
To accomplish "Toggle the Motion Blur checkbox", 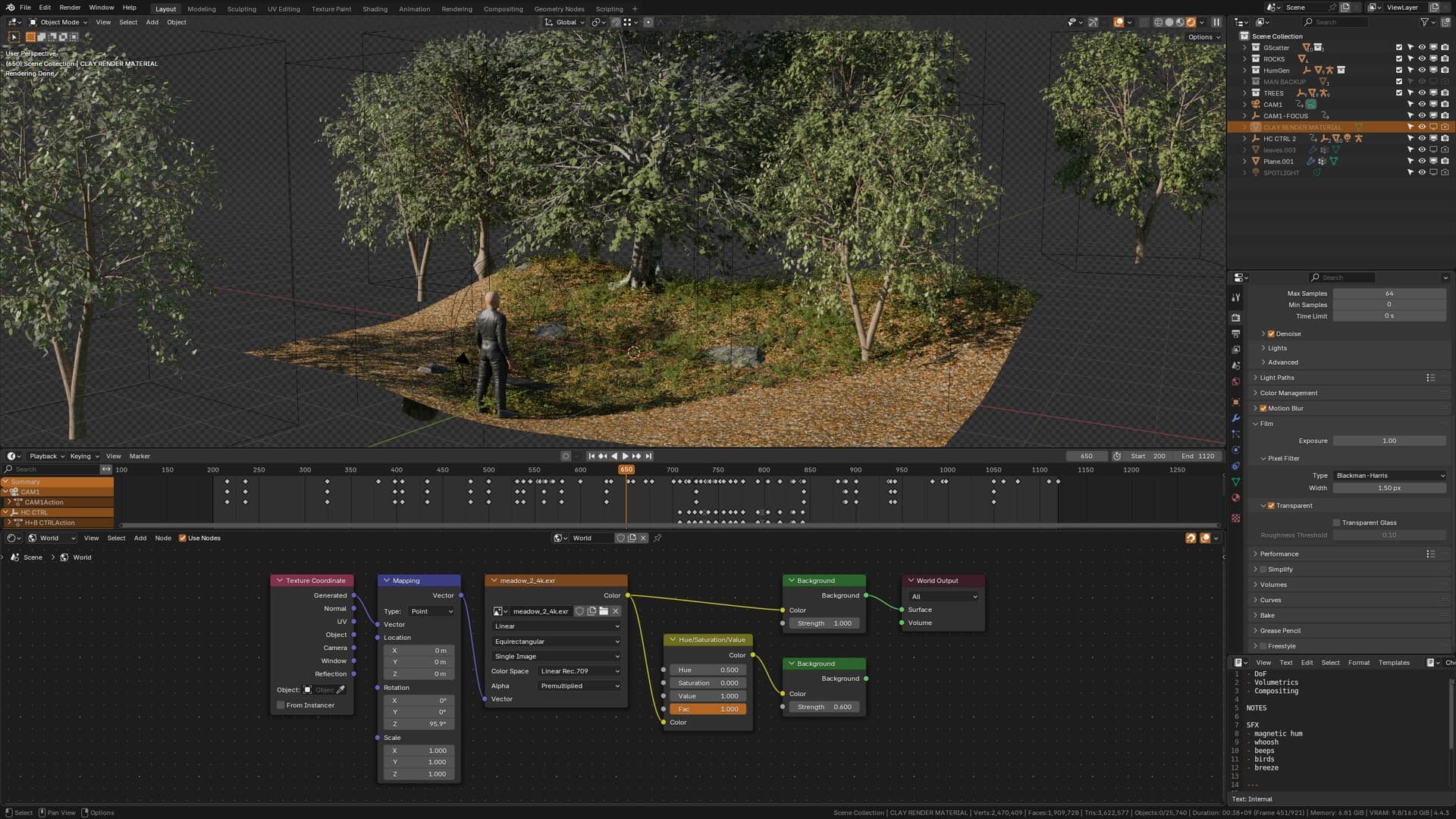I will (x=1263, y=408).
